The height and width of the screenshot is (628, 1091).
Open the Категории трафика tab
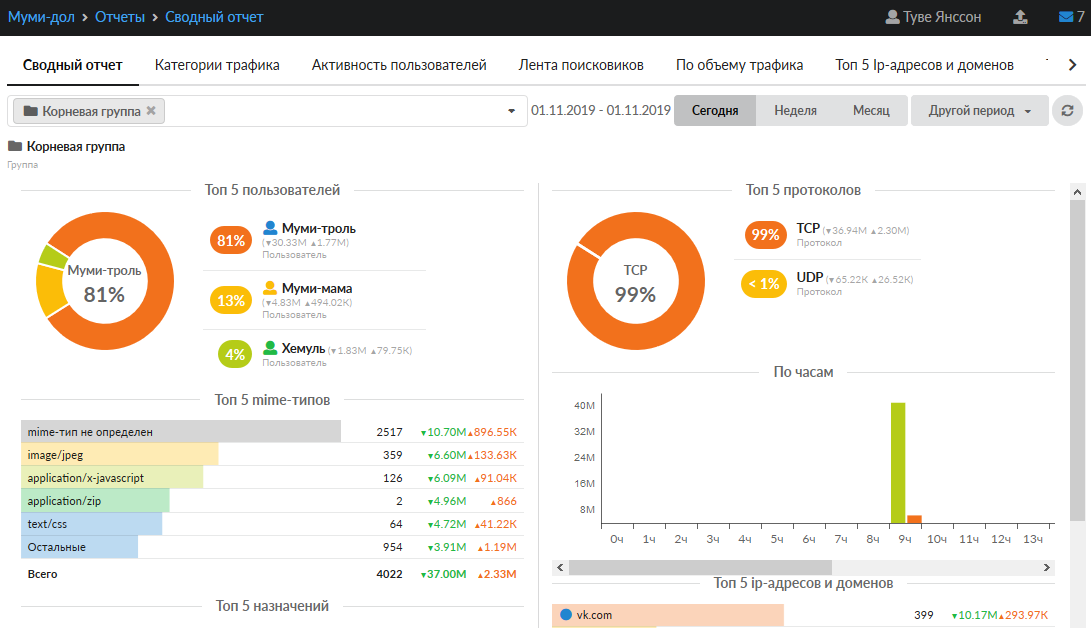(217, 65)
